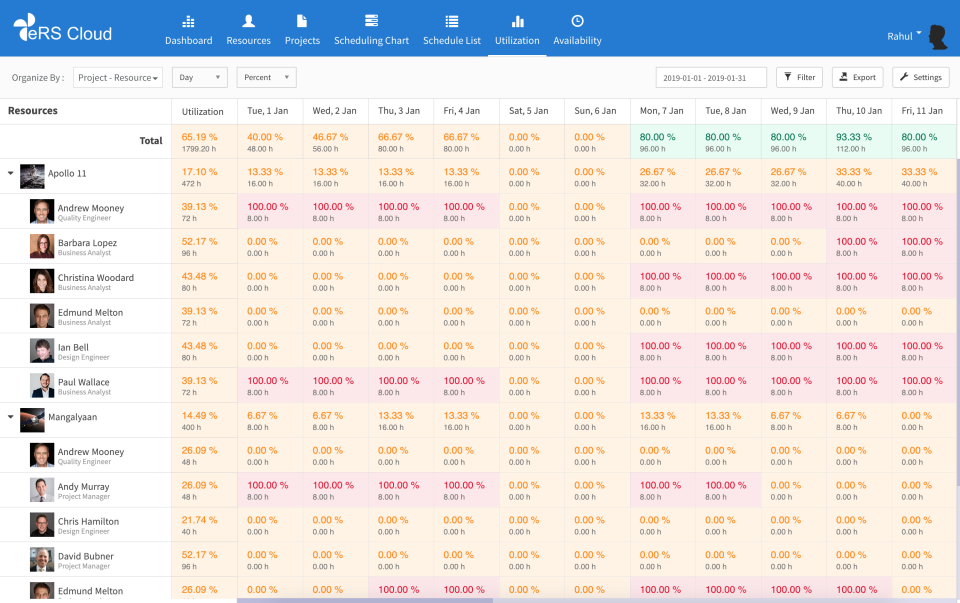The width and height of the screenshot is (960, 603).
Task: Switch to the Utilization tab
Action: click(517, 30)
